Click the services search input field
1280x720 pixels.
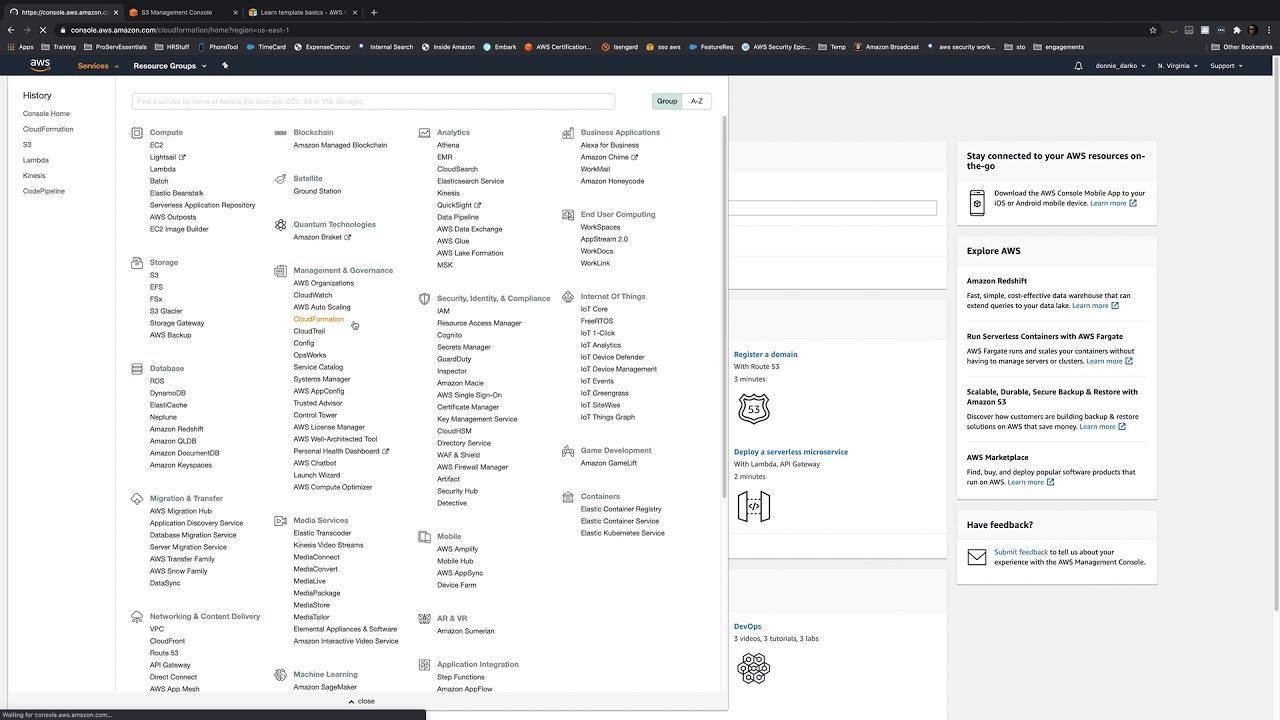click(x=373, y=101)
